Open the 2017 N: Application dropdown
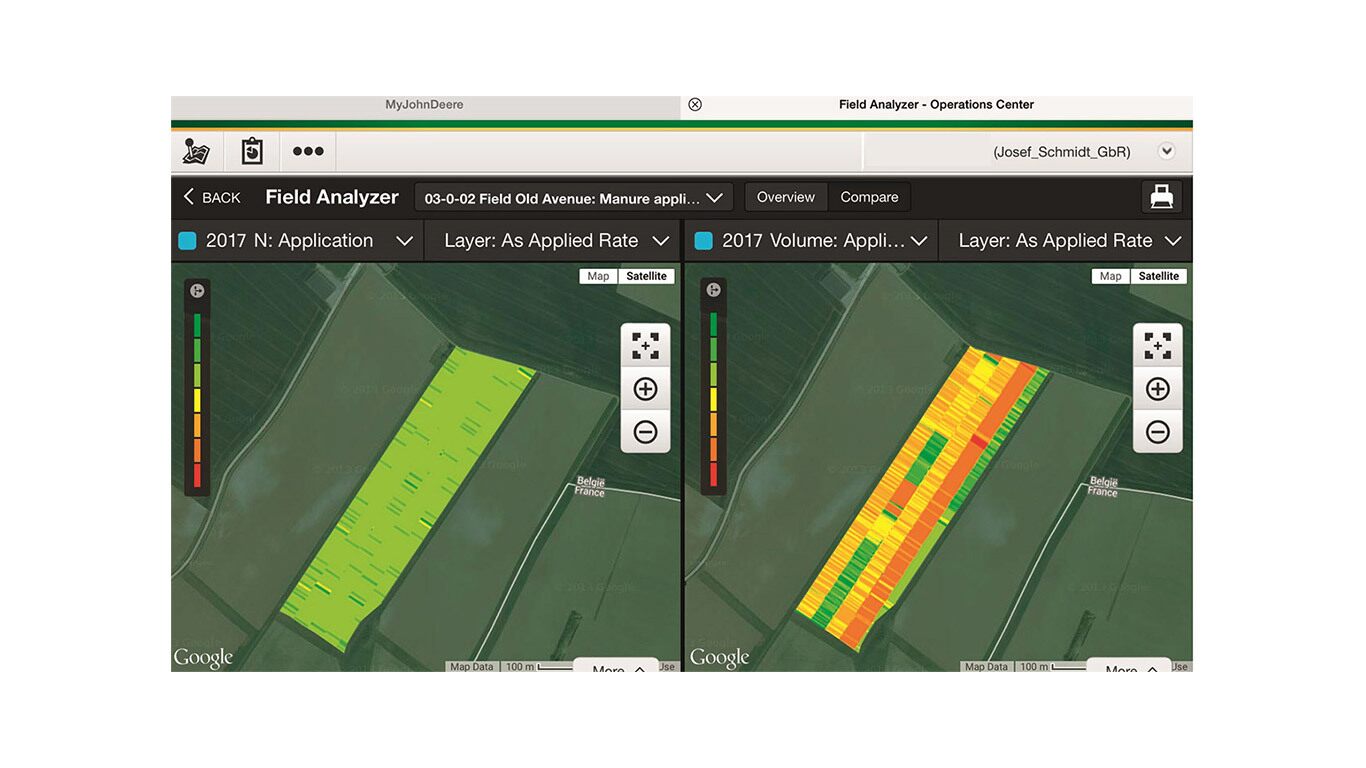The height and width of the screenshot is (768, 1366). point(296,241)
